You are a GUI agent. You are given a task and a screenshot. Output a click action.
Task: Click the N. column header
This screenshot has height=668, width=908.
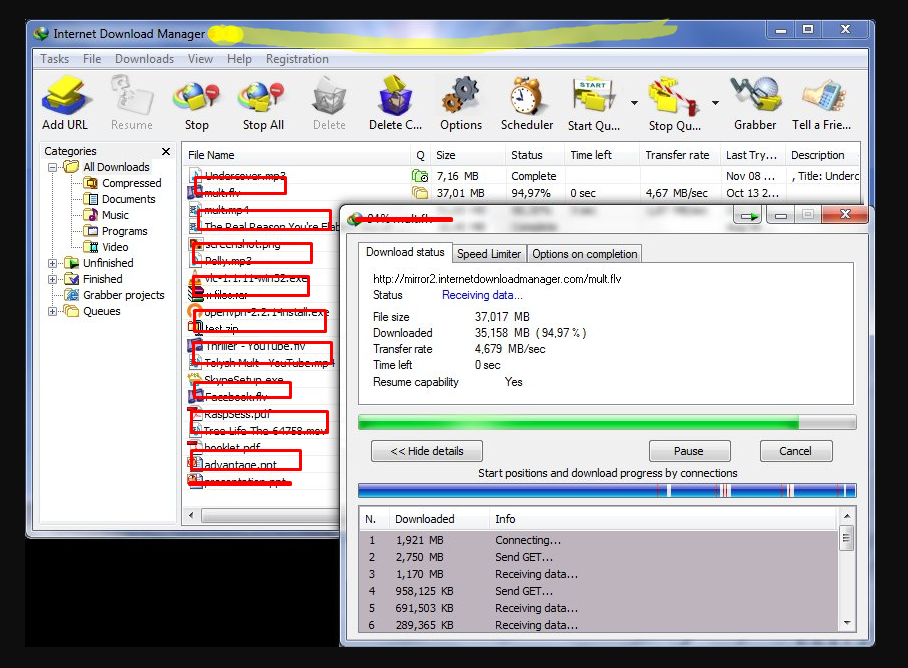point(374,519)
